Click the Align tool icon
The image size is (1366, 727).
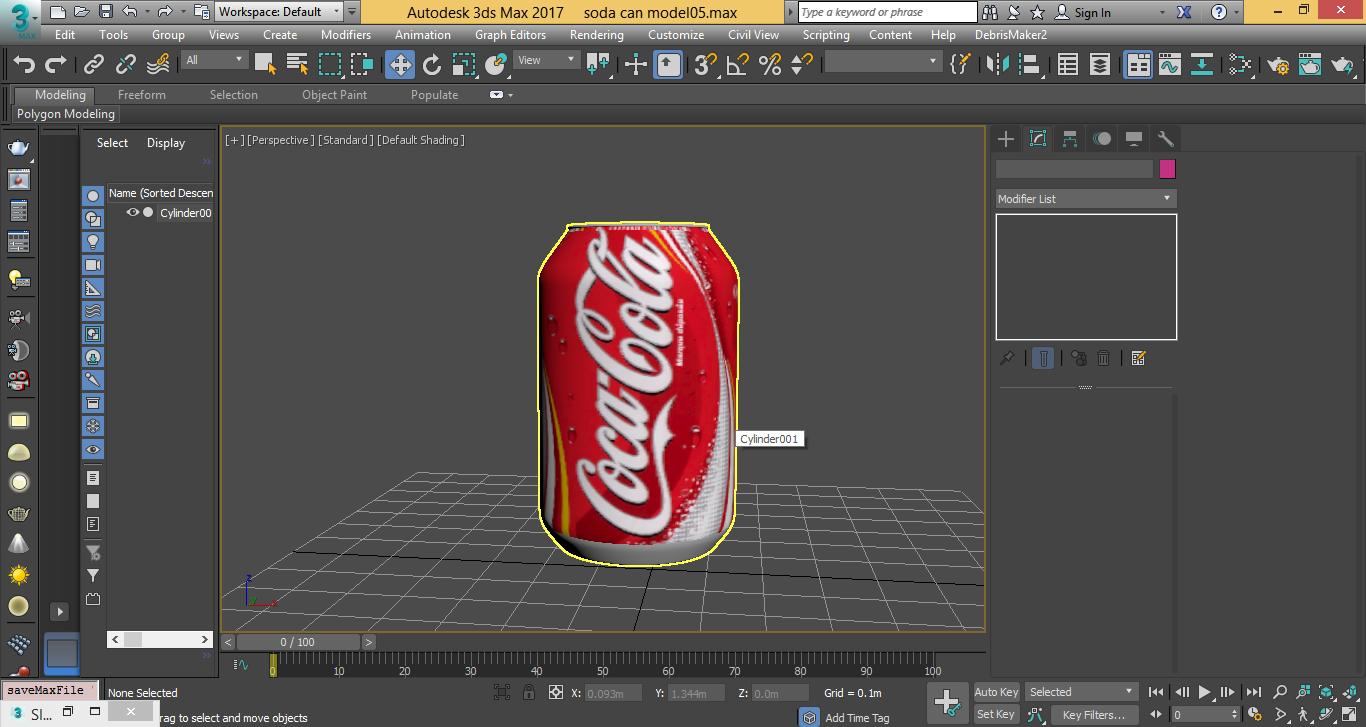tap(1029, 65)
